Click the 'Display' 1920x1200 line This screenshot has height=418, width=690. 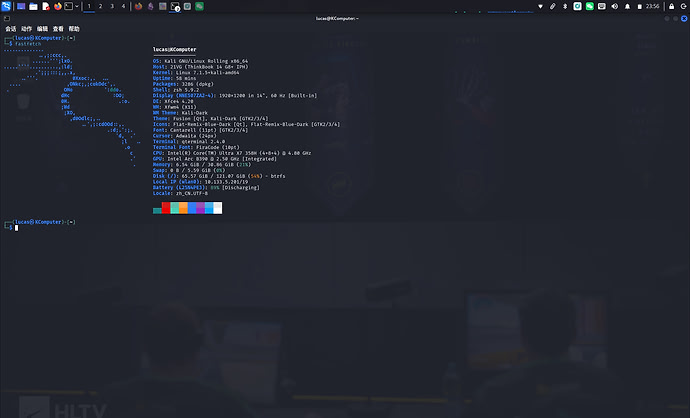click(235, 95)
